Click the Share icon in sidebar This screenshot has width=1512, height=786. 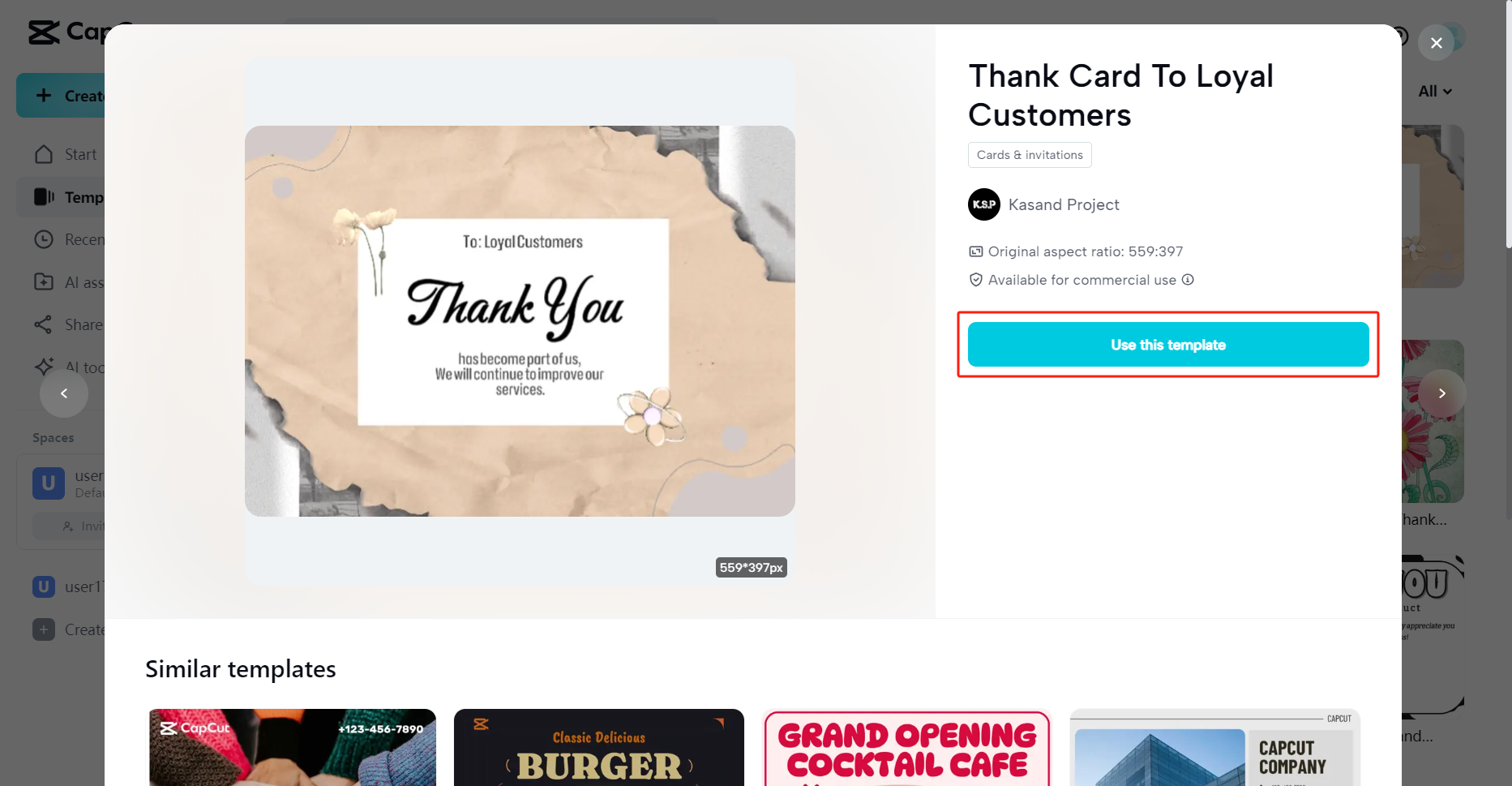(44, 324)
